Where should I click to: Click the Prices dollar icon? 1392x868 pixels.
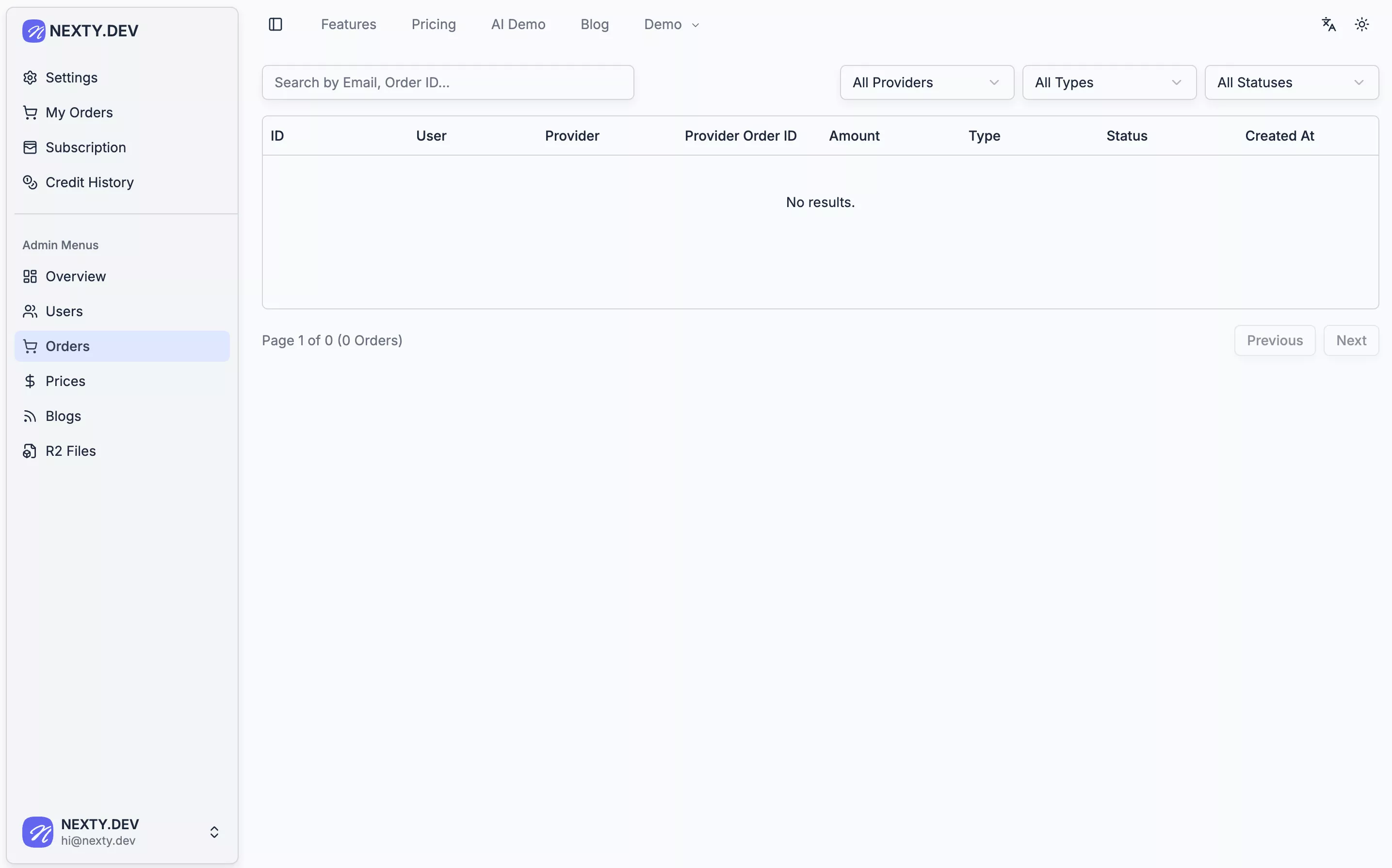[30, 381]
